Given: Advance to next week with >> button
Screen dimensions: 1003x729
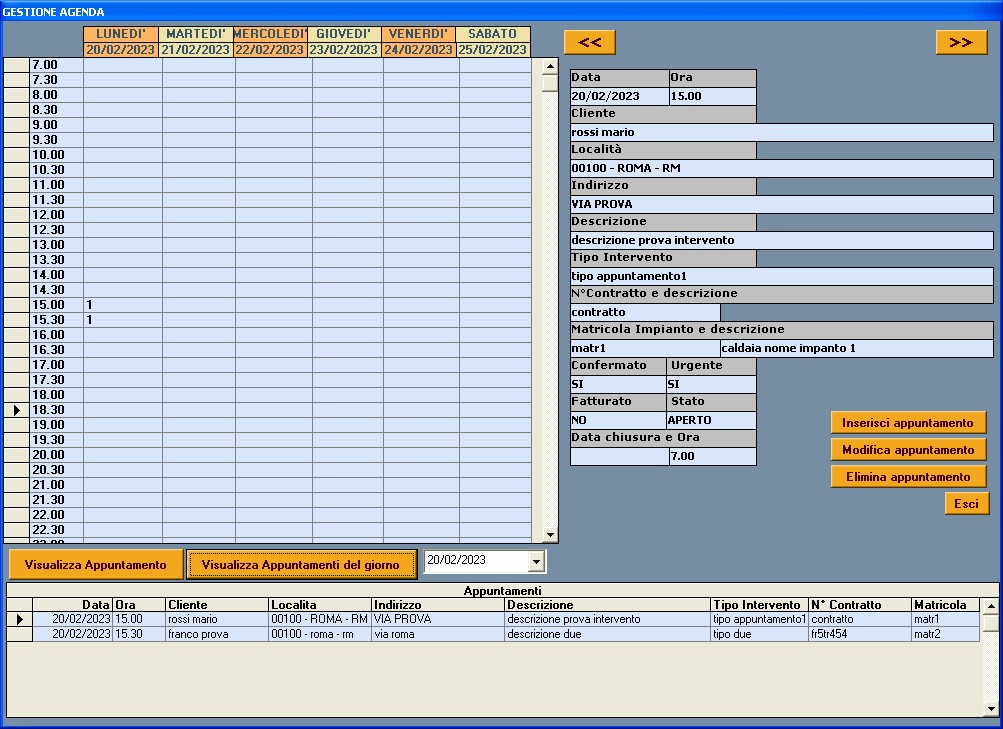Looking at the screenshot, I should point(961,42).
